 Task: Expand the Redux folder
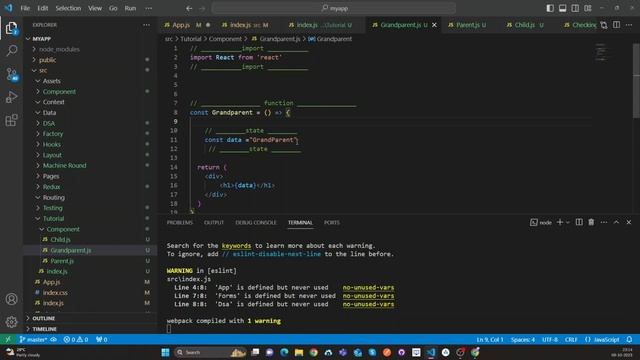(x=51, y=187)
